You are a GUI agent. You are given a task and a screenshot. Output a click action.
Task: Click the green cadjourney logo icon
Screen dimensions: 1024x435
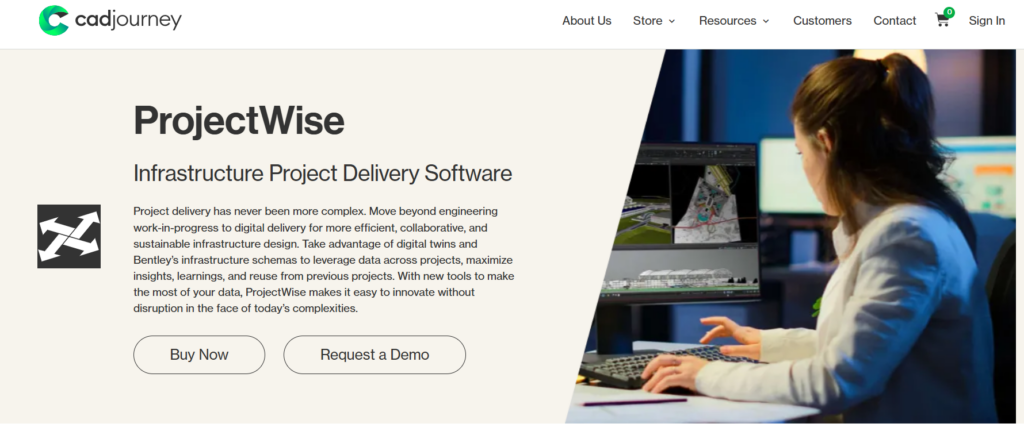click(x=53, y=20)
